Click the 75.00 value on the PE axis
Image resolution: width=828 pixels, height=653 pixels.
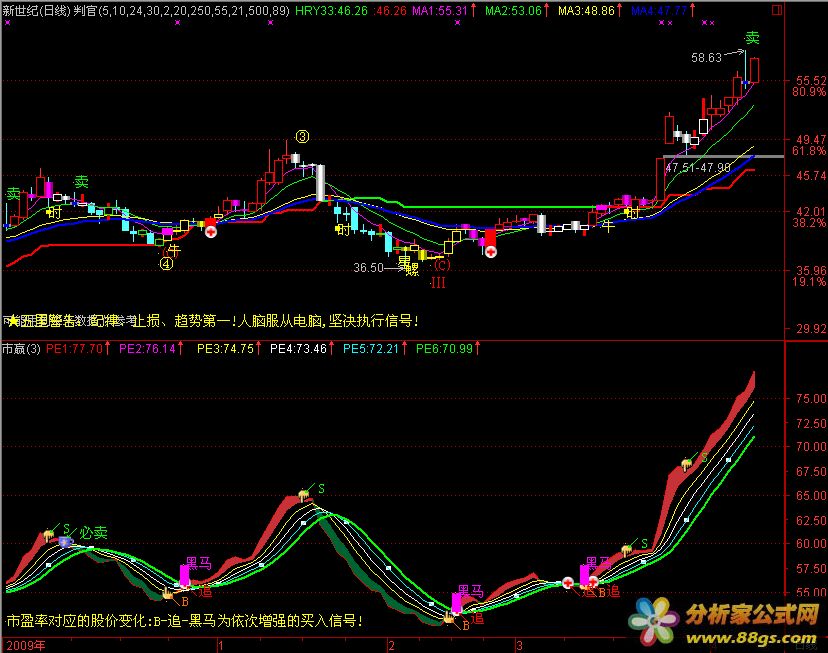(811, 399)
